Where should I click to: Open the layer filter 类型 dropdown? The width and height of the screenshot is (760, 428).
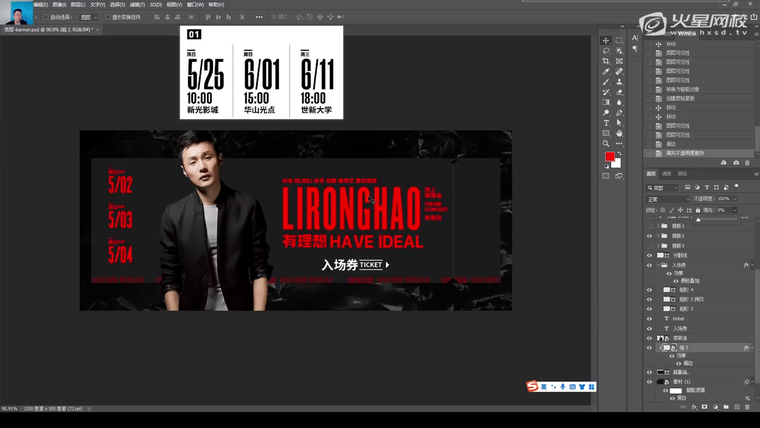click(663, 187)
